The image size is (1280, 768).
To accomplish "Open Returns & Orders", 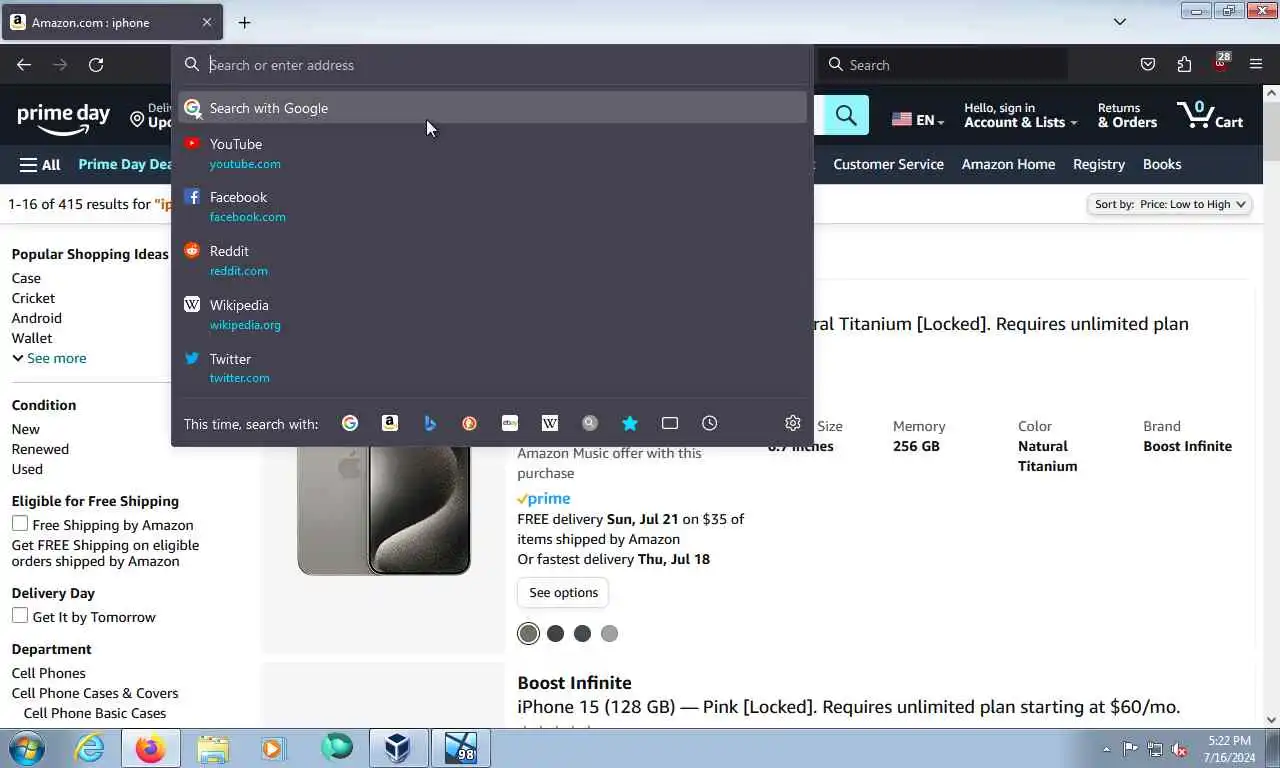I will tap(1127, 115).
